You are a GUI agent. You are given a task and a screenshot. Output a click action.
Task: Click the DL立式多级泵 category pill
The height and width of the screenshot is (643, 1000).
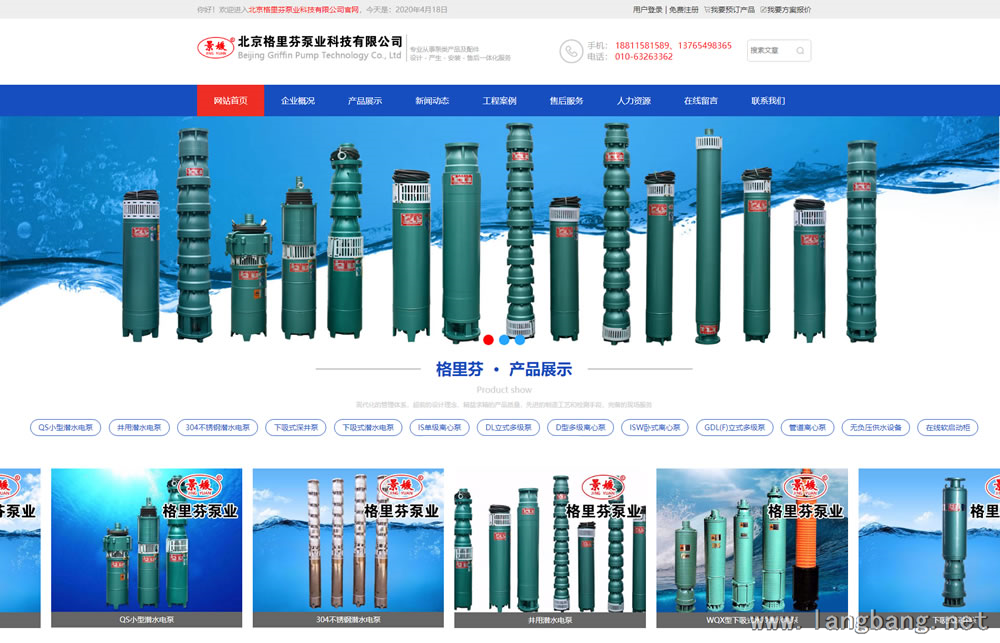pyautogui.click(x=508, y=427)
